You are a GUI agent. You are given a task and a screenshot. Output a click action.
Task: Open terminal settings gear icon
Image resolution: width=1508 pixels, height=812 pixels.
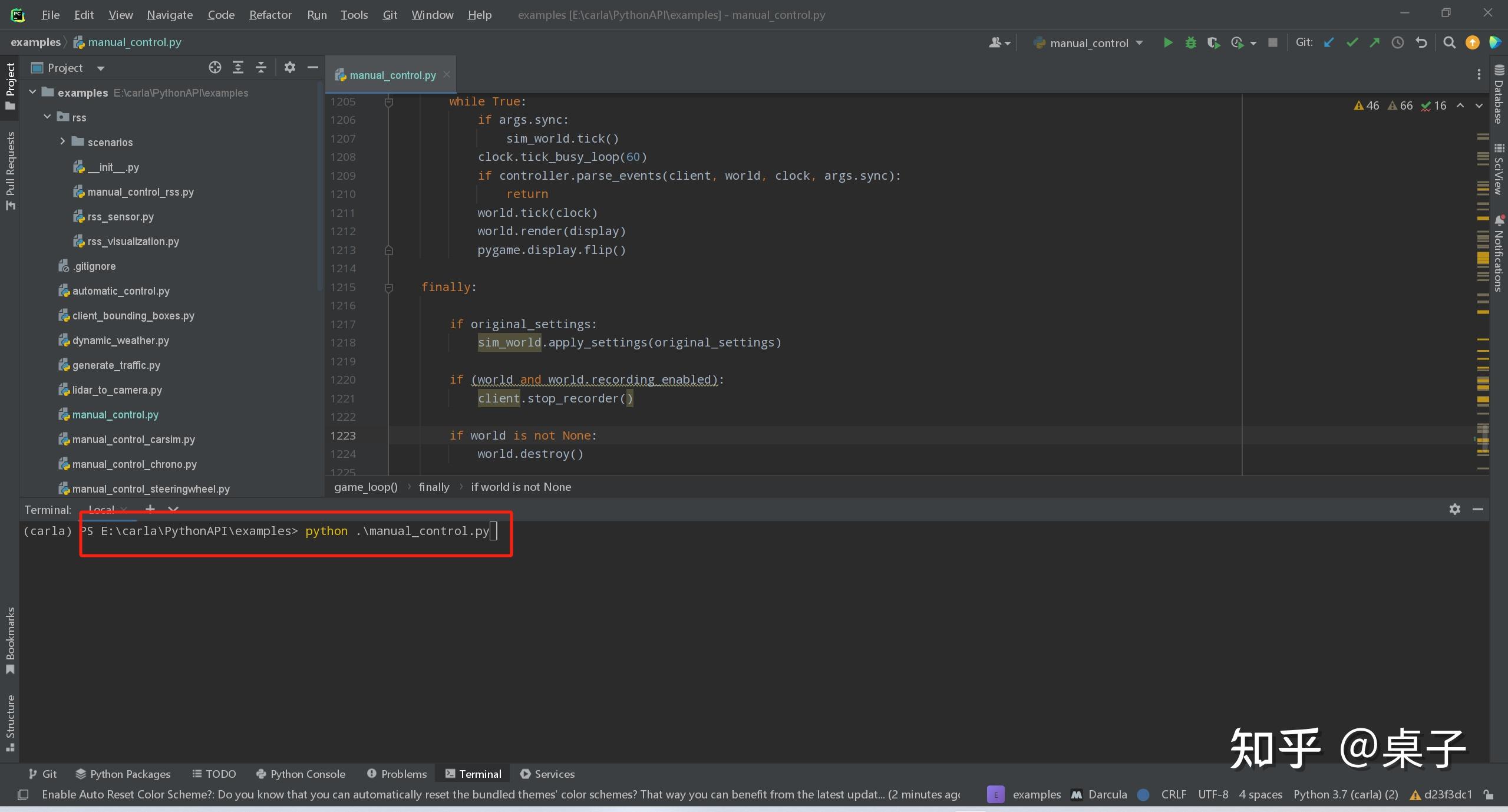[1454, 509]
